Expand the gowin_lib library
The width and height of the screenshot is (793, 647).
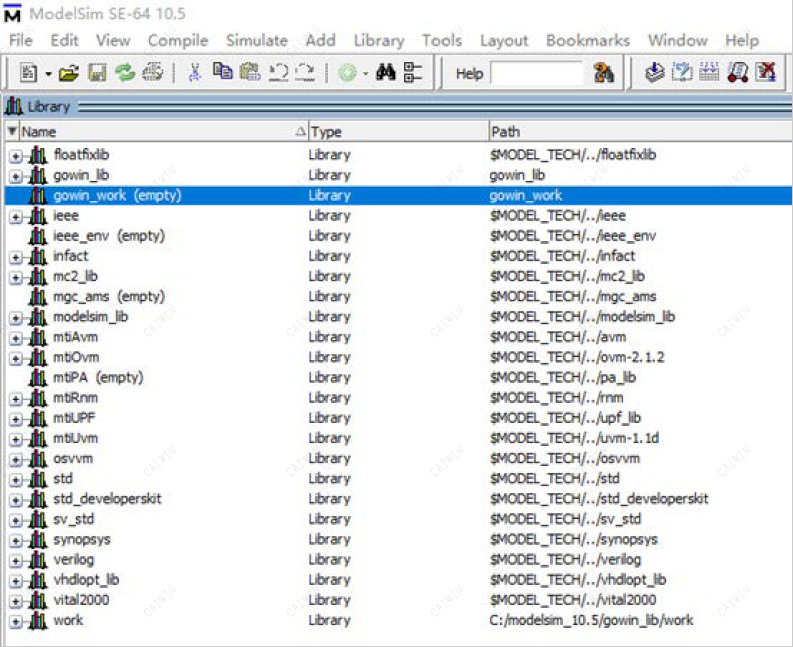pyautogui.click(x=16, y=177)
